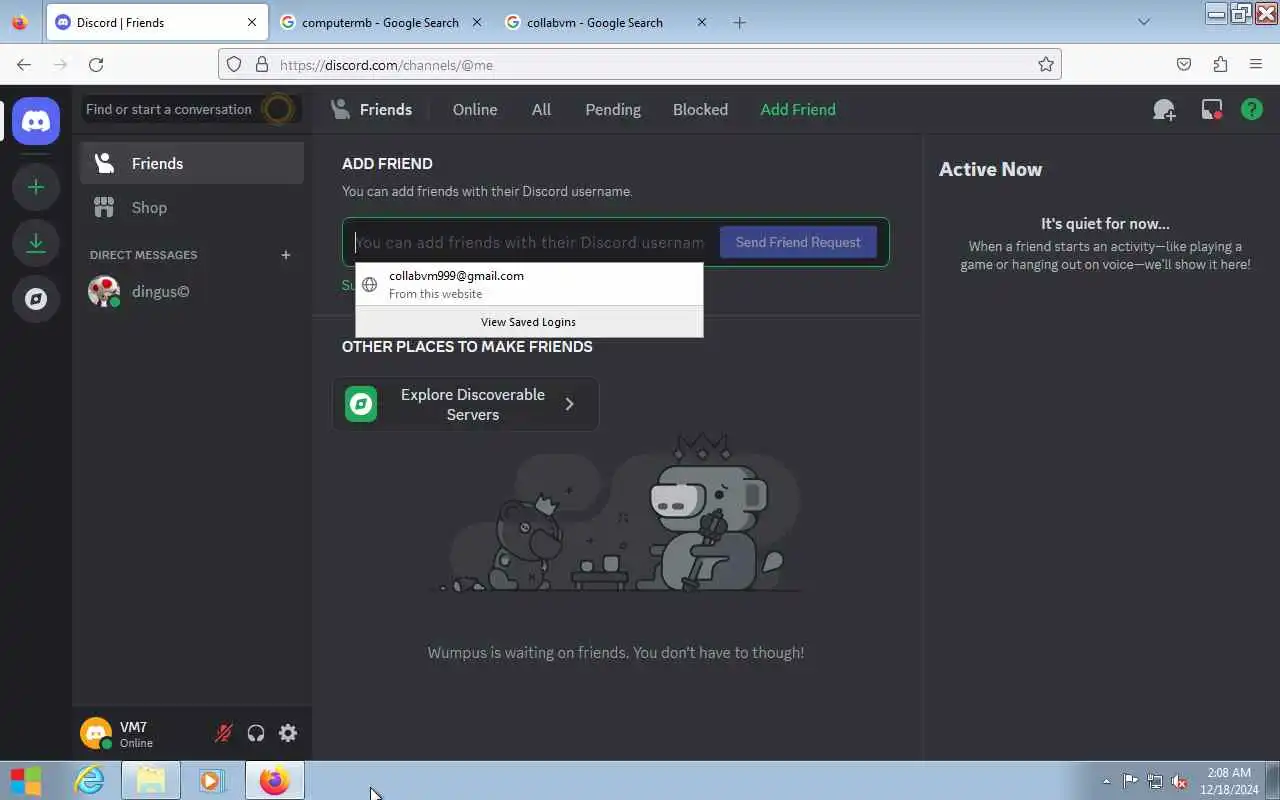Close the Discord | Friends browser tab

click(x=252, y=22)
